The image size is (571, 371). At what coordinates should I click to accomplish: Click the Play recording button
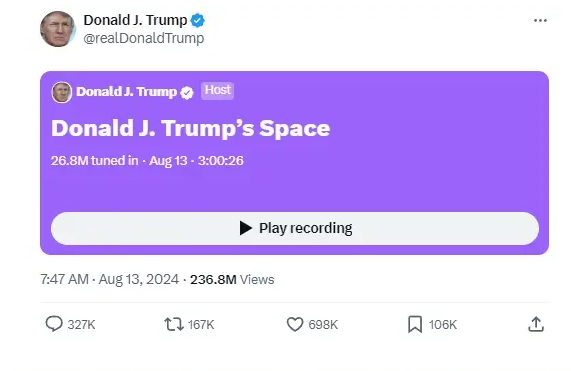point(295,228)
